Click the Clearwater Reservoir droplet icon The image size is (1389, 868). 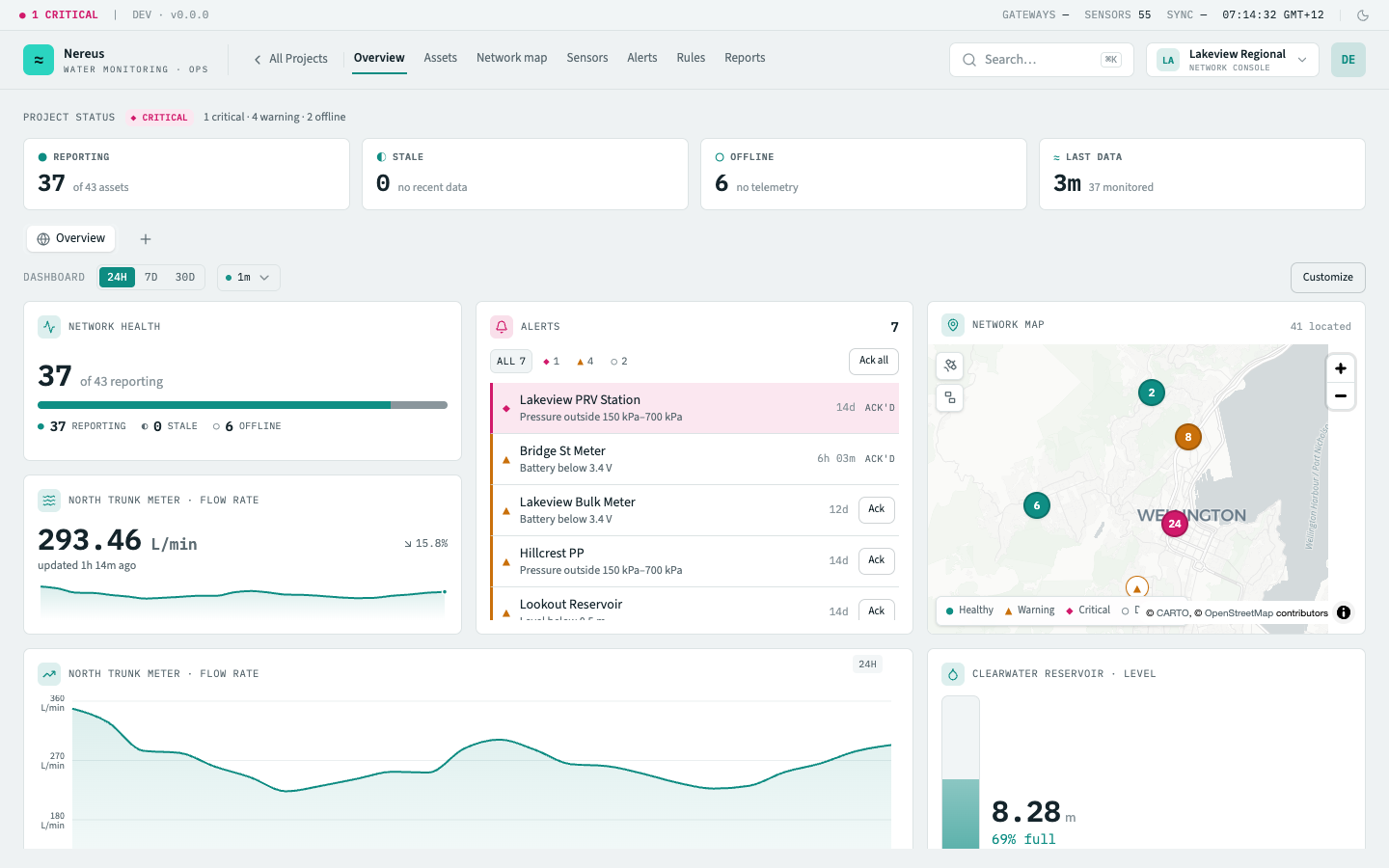(953, 674)
